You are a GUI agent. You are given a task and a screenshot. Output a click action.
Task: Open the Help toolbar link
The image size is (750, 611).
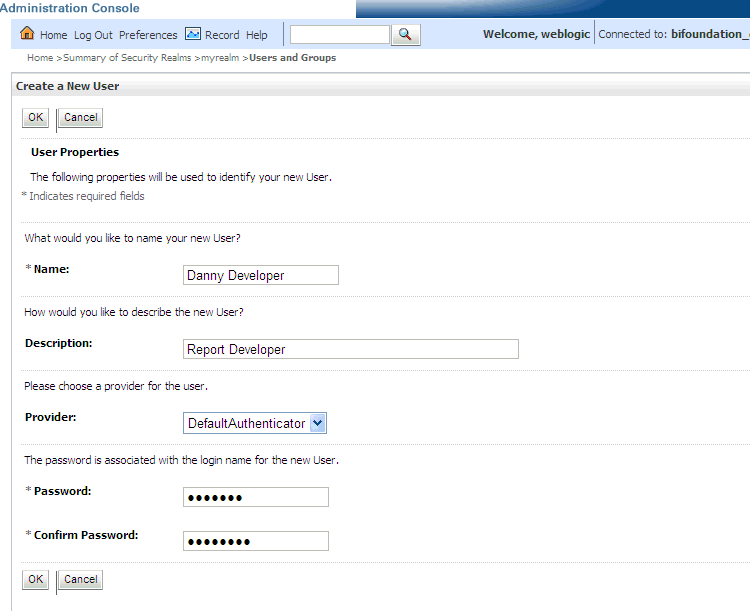tap(257, 35)
